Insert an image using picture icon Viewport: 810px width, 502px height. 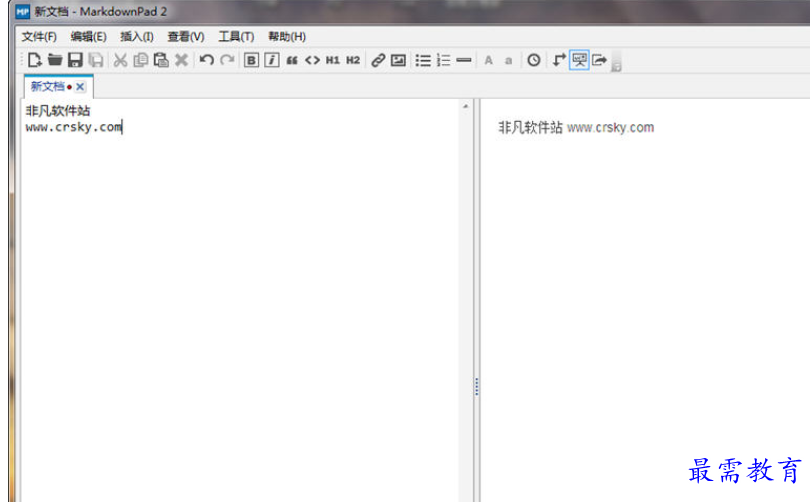[x=398, y=60]
